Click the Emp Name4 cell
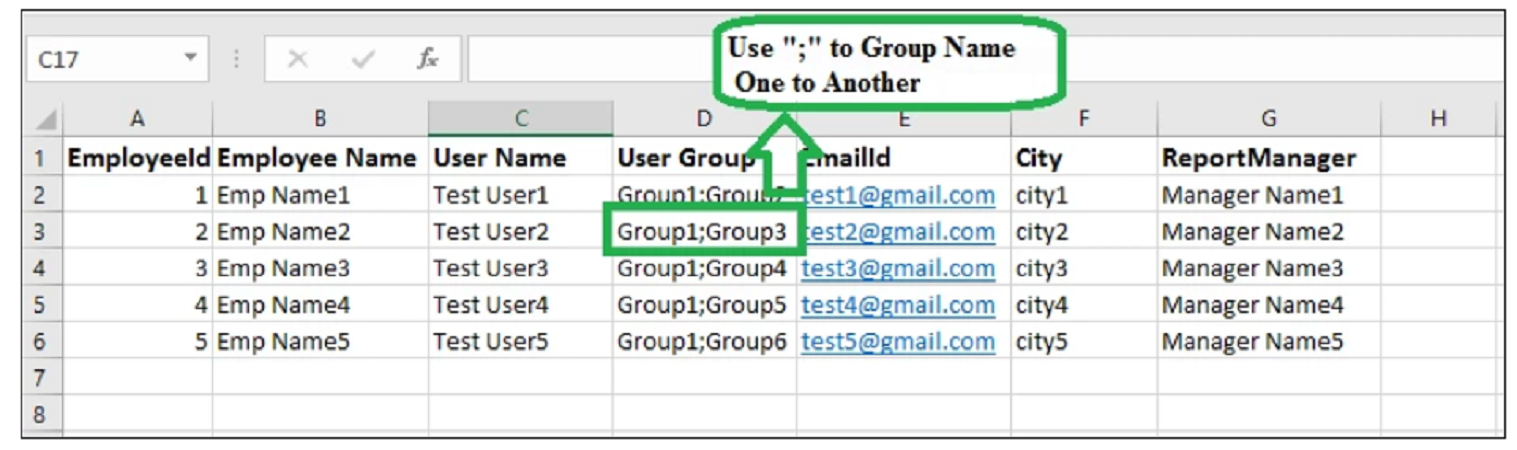Viewport: 1517px width, 450px height. coord(320,305)
